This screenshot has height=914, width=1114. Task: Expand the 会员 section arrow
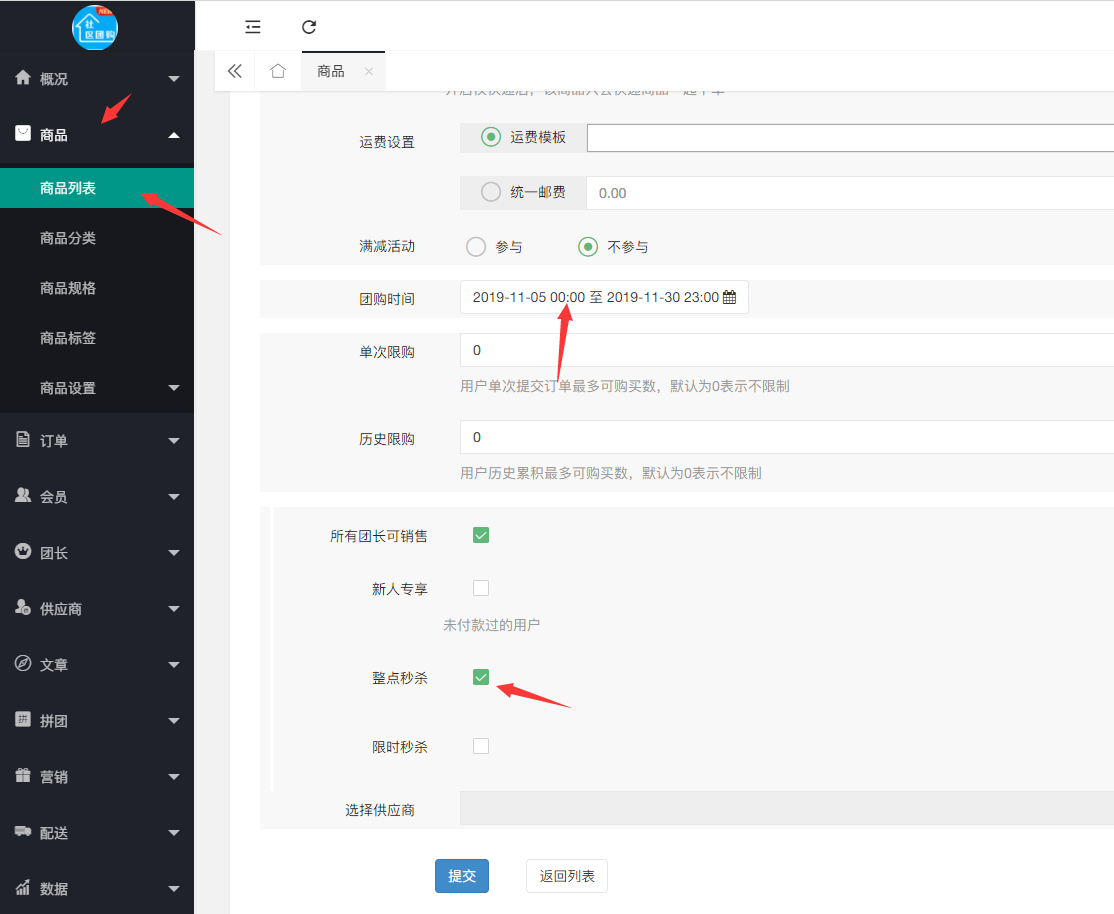(174, 497)
